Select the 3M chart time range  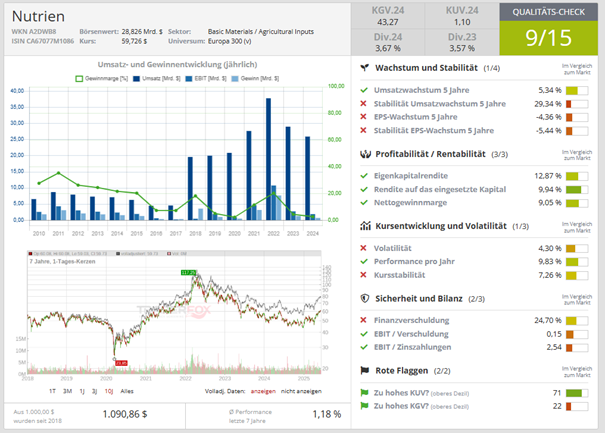[68, 391]
